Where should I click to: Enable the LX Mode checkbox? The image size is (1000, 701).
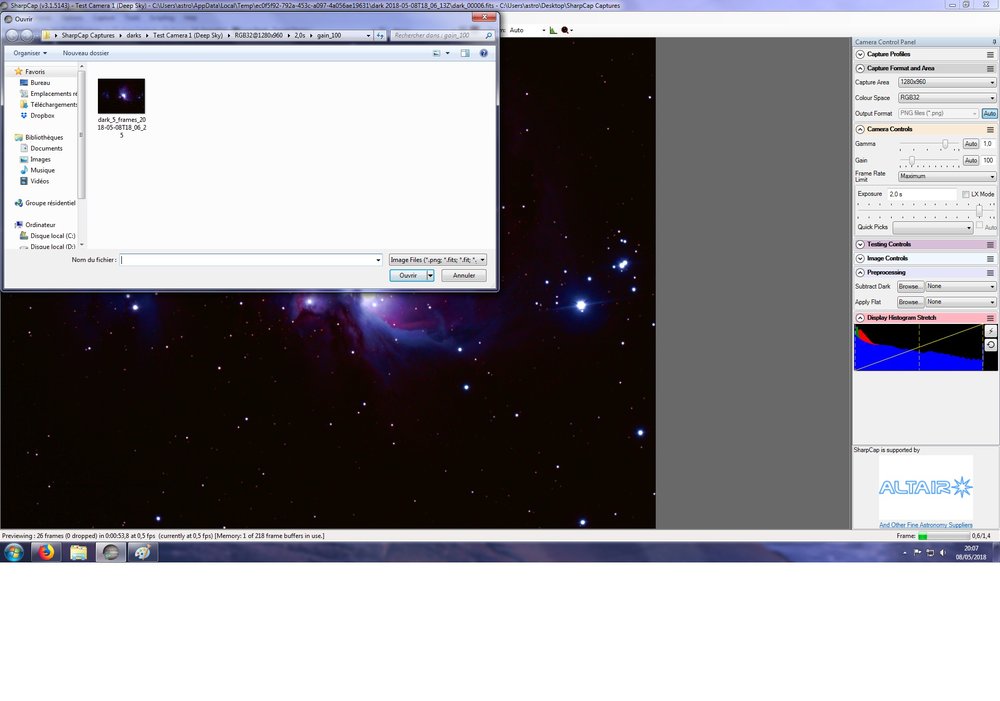[966, 194]
